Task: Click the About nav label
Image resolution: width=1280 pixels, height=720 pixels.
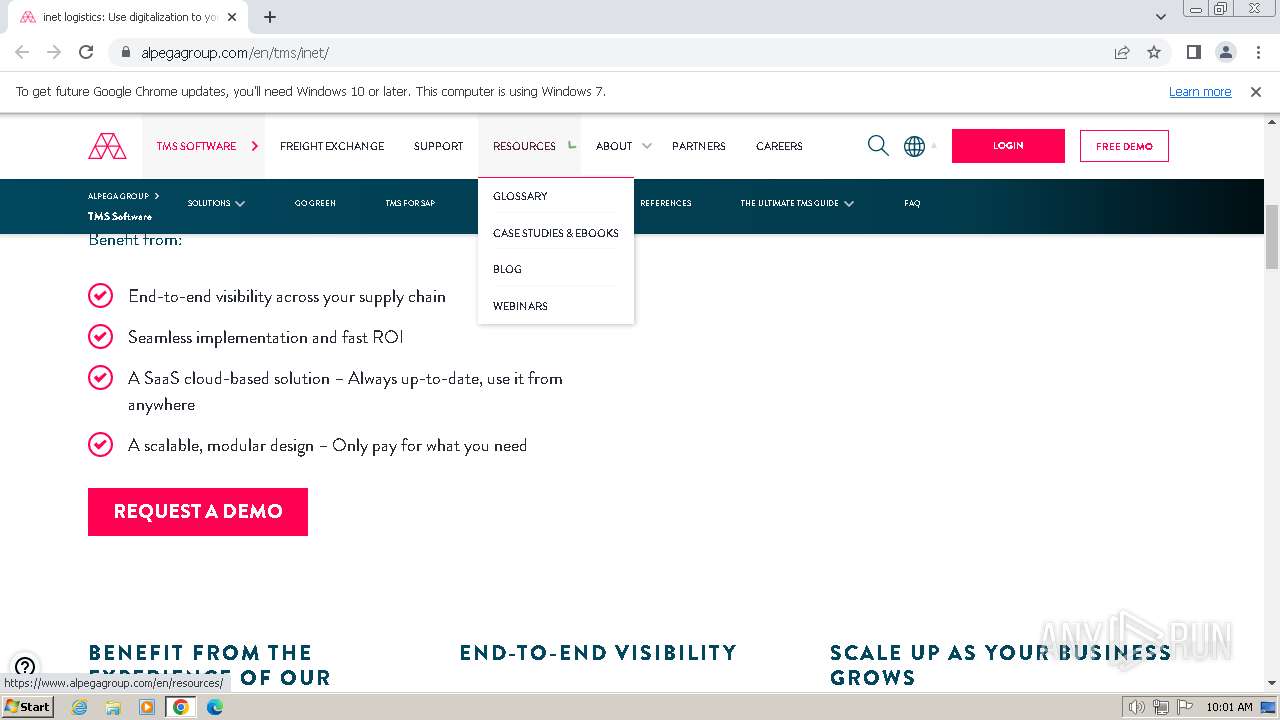Action: point(614,146)
